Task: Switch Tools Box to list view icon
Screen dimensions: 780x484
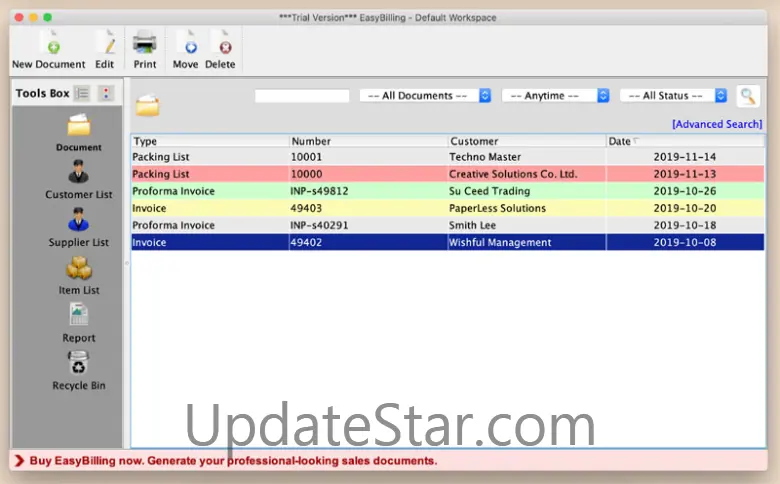Action: [82, 93]
